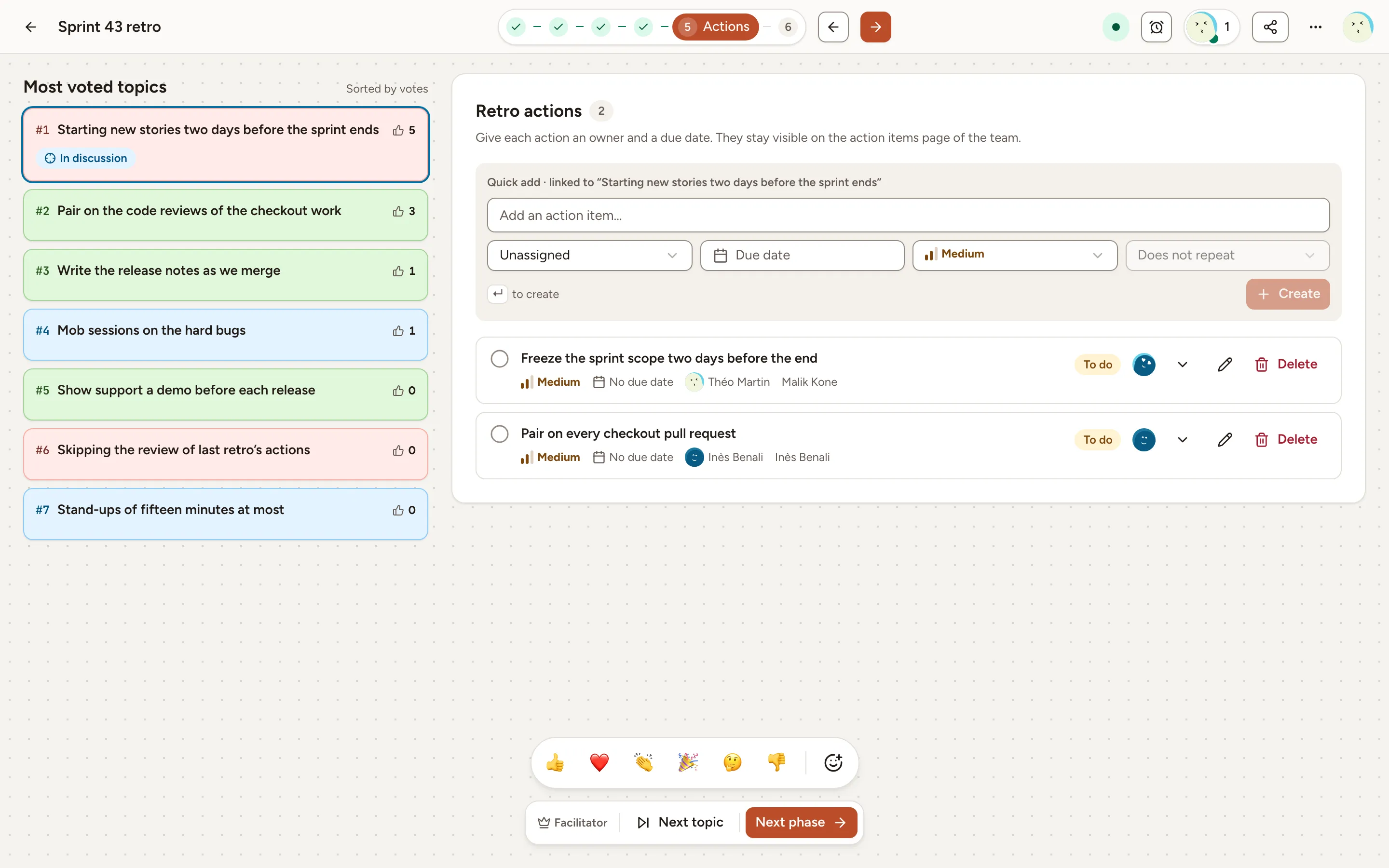This screenshot has width=1389, height=868.
Task: React with the party popper emoji
Action: [x=688, y=762]
